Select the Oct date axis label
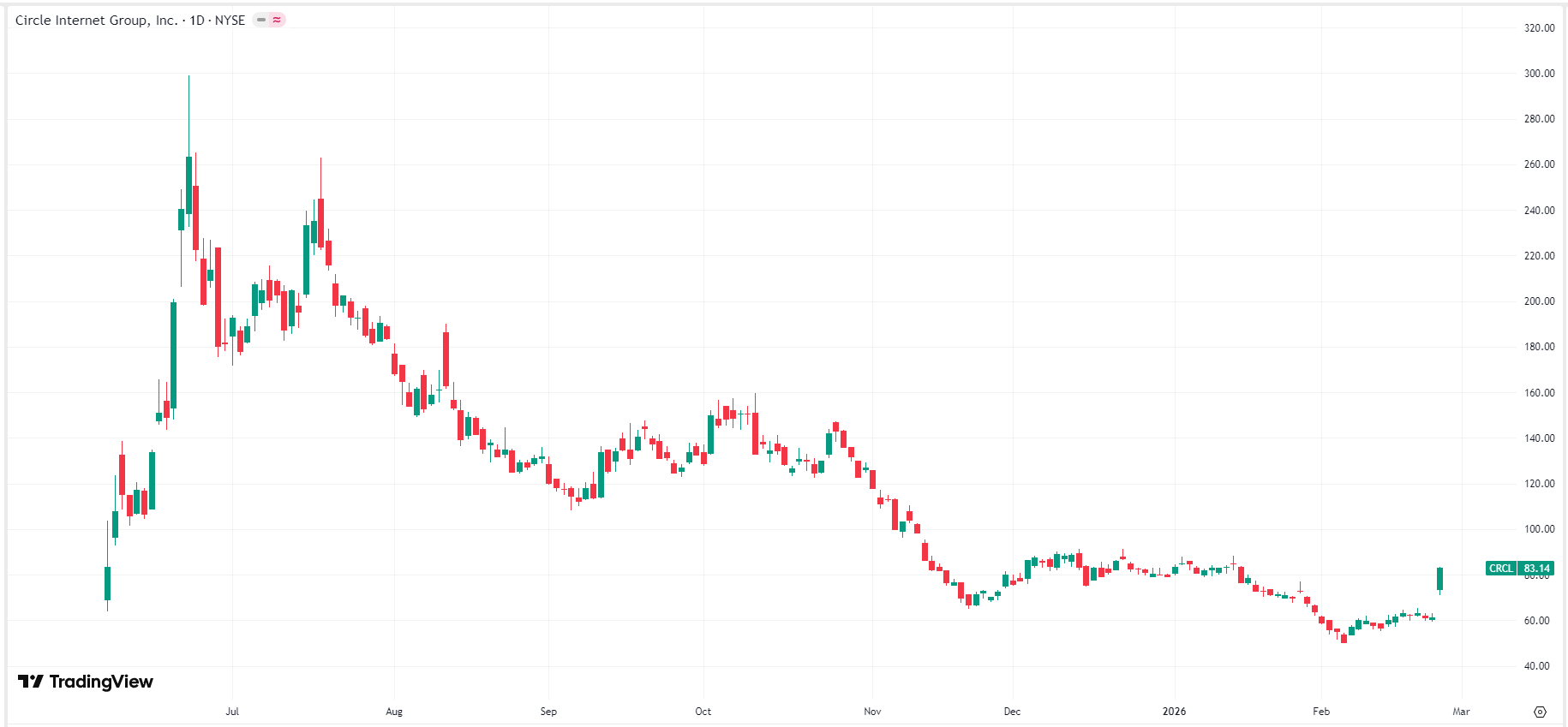Screen dimensions: 1568x727 coord(703,712)
